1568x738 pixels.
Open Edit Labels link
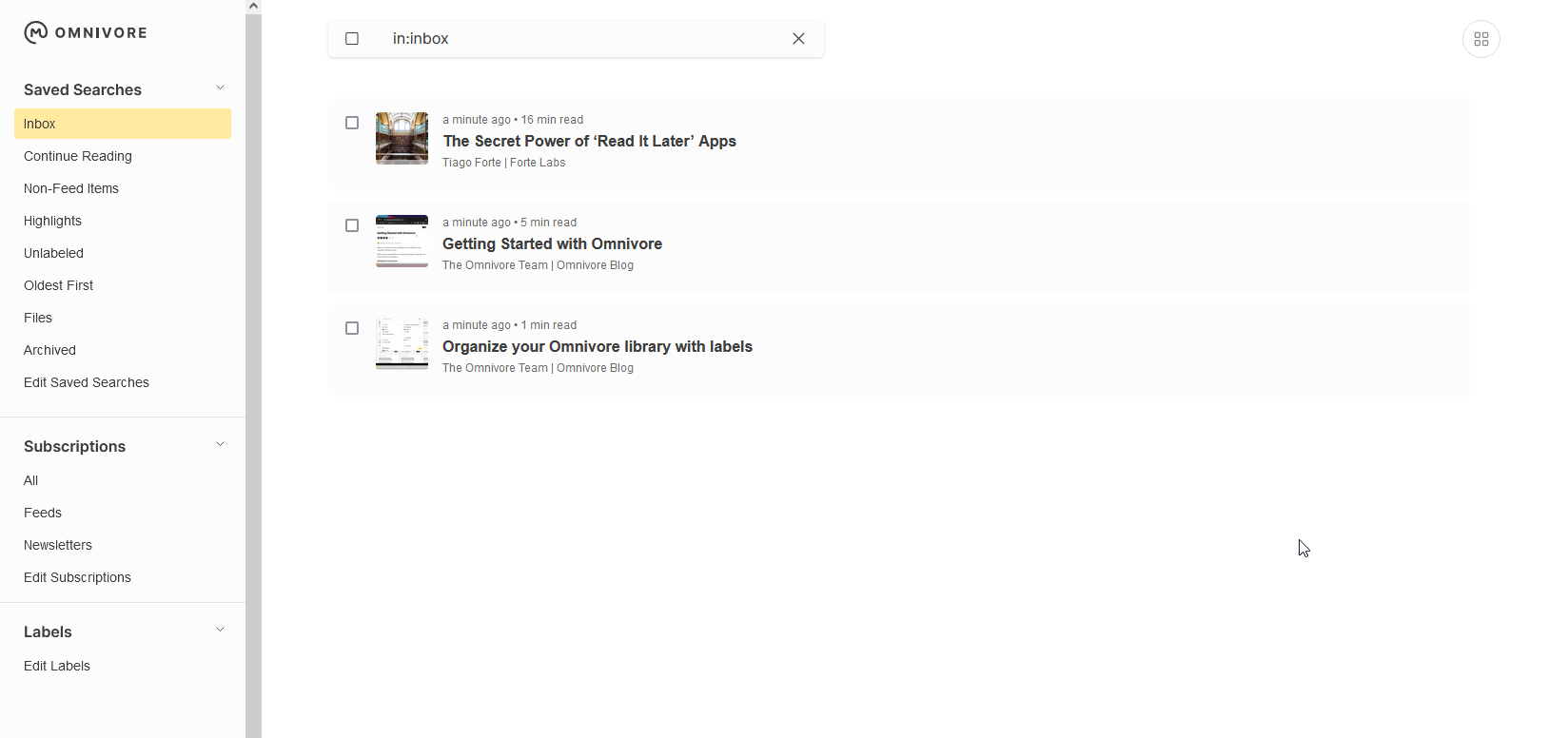tap(57, 667)
